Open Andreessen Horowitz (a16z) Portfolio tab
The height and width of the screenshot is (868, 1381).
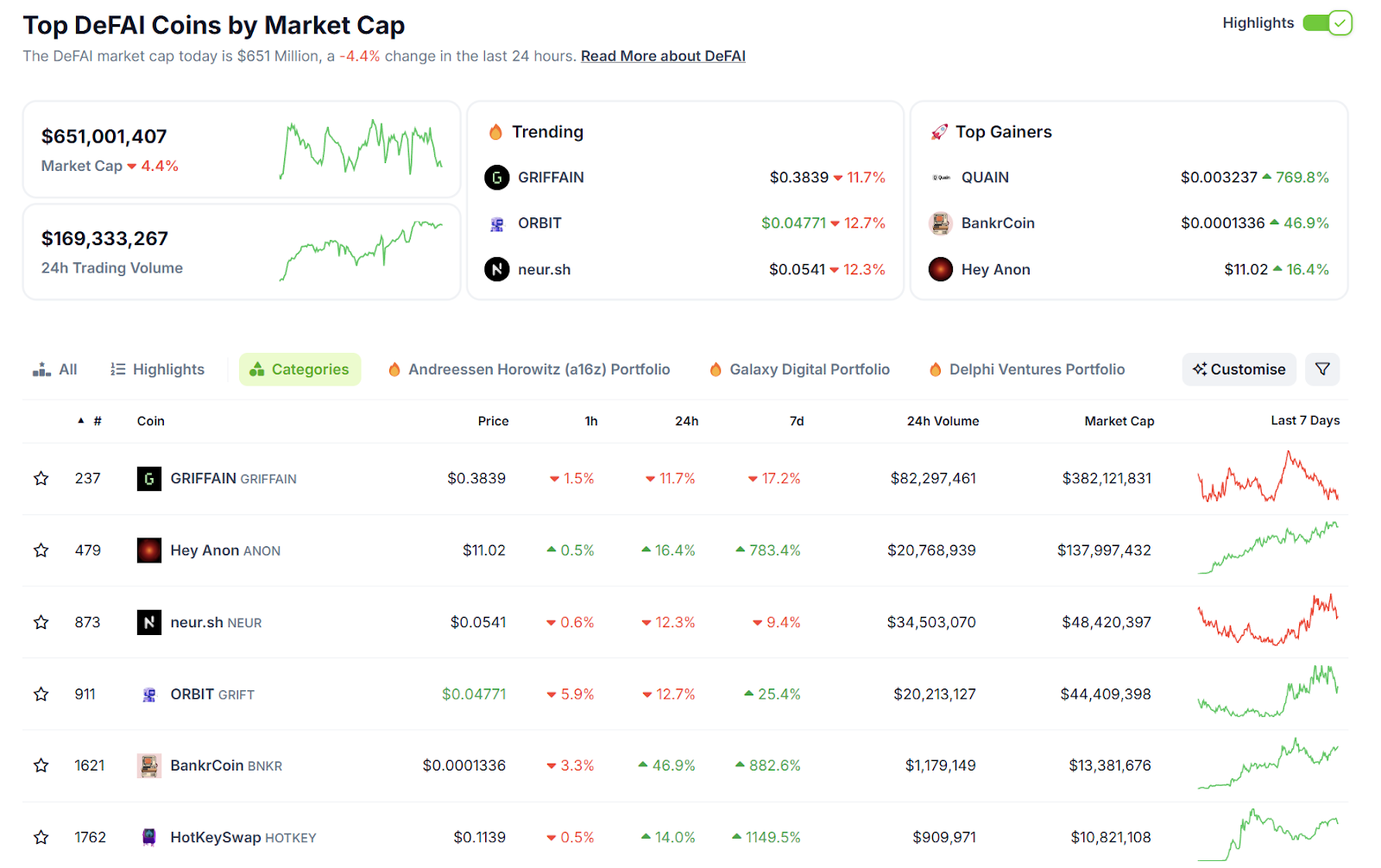click(x=529, y=369)
